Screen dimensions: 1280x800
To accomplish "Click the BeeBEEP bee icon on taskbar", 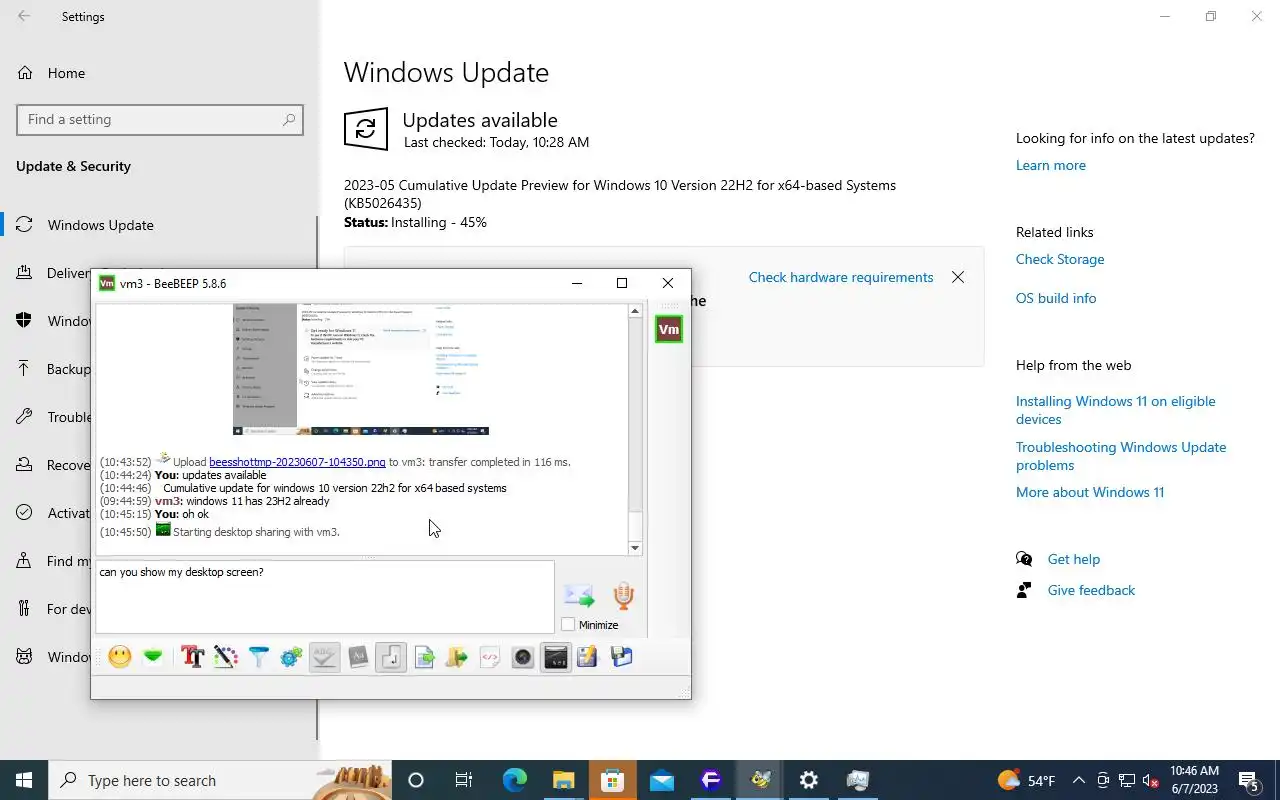I will click(761, 780).
